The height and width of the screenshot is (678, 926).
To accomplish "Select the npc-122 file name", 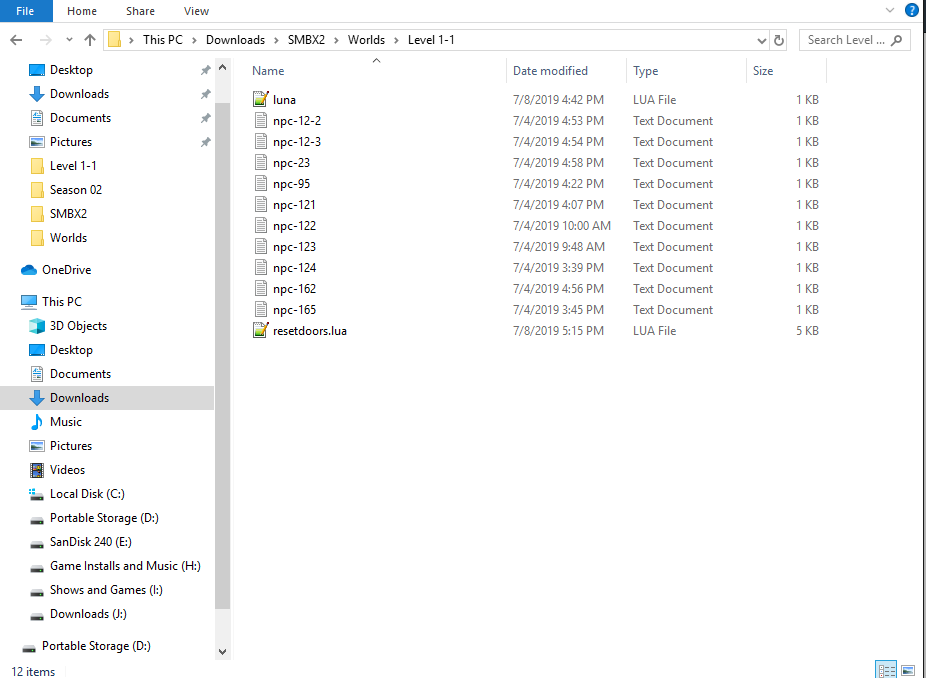I will pyautogui.click(x=294, y=226).
